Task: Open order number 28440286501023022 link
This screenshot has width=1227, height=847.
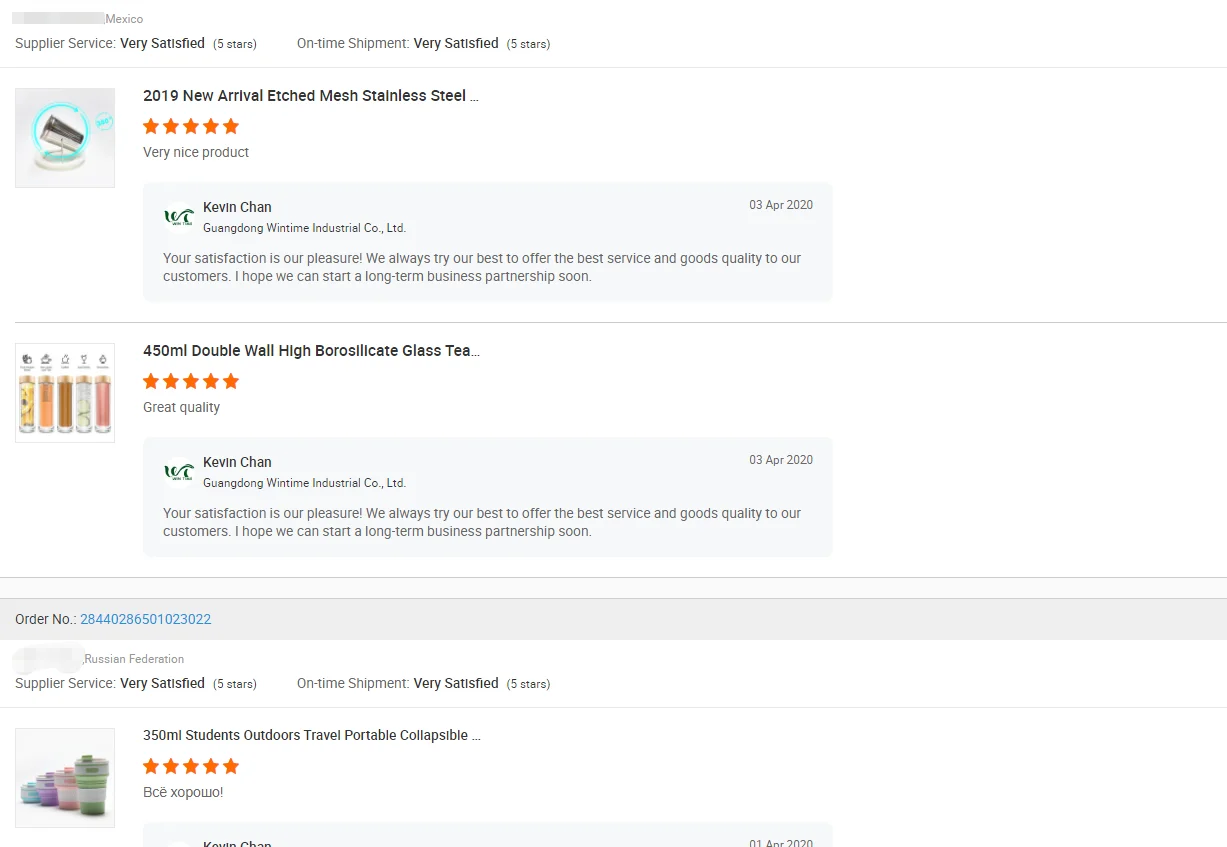Action: (x=145, y=619)
